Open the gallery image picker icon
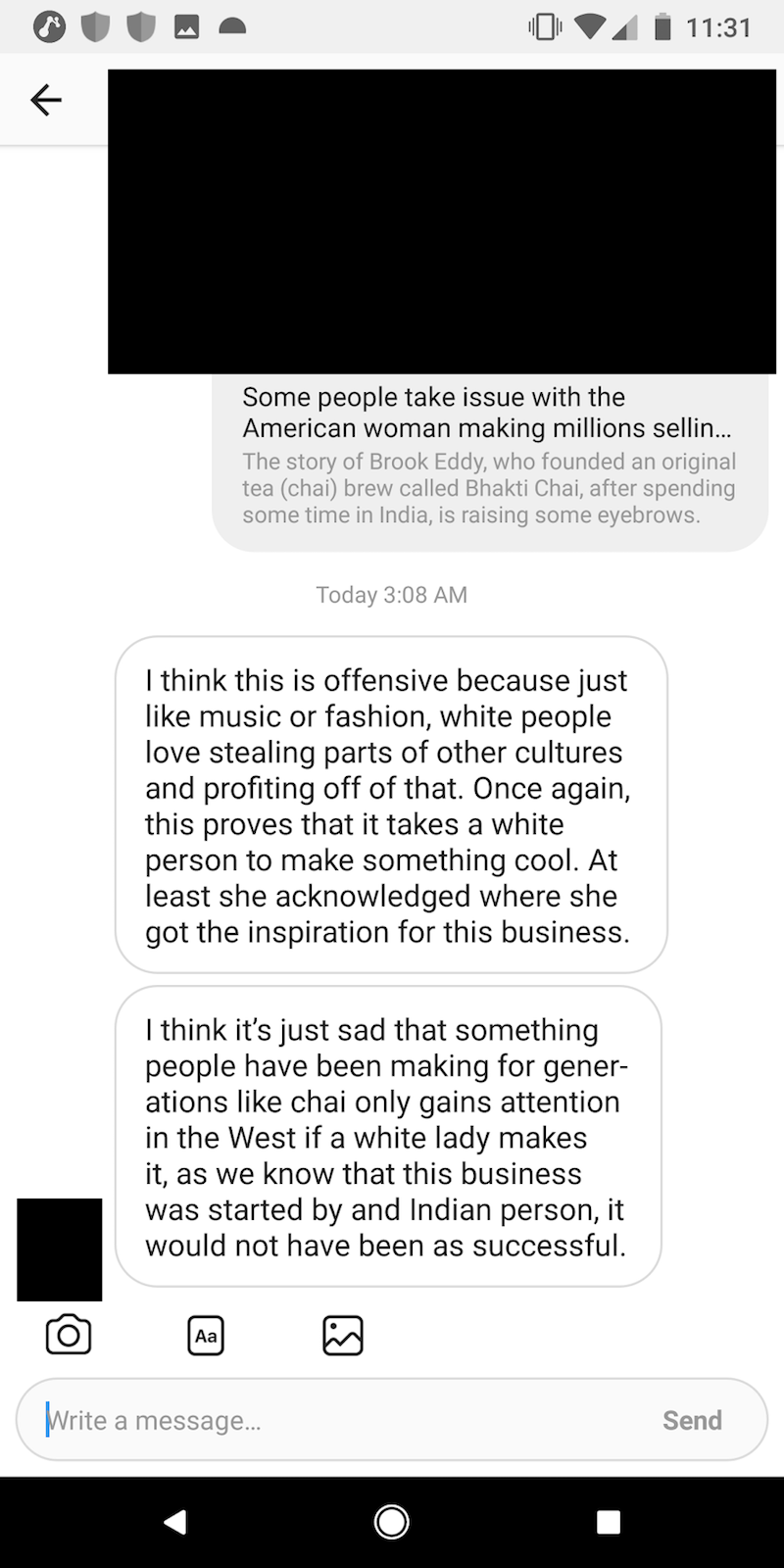The height and width of the screenshot is (1568, 784). pyautogui.click(x=343, y=1335)
